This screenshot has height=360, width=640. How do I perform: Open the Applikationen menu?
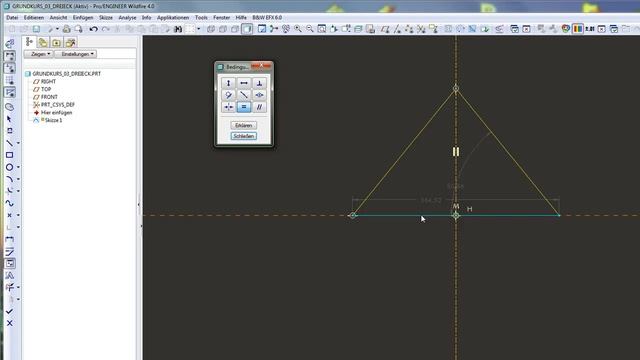pyautogui.click(x=173, y=18)
